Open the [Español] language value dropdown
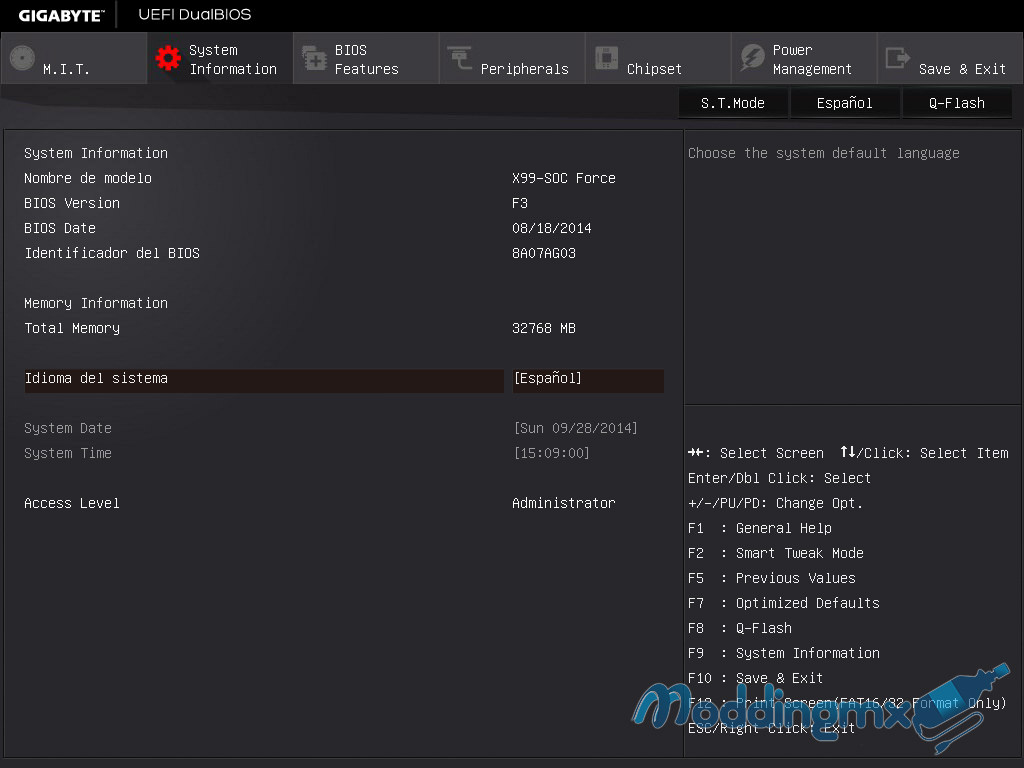Image resolution: width=1024 pixels, height=768 pixels. [588, 381]
